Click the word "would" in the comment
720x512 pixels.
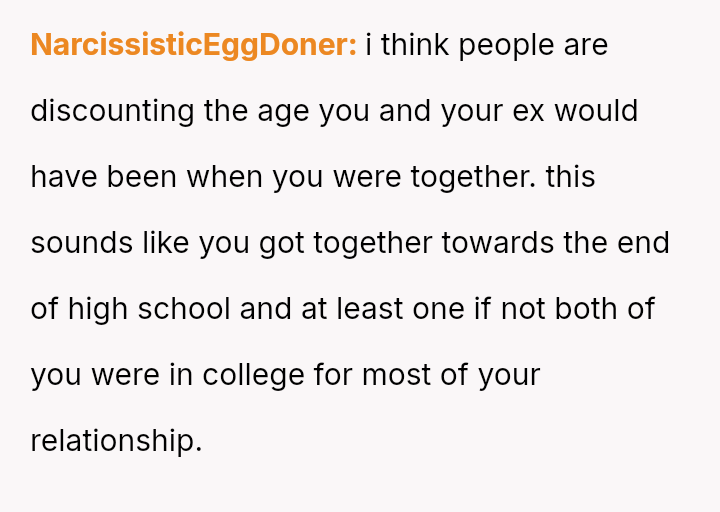596,111
